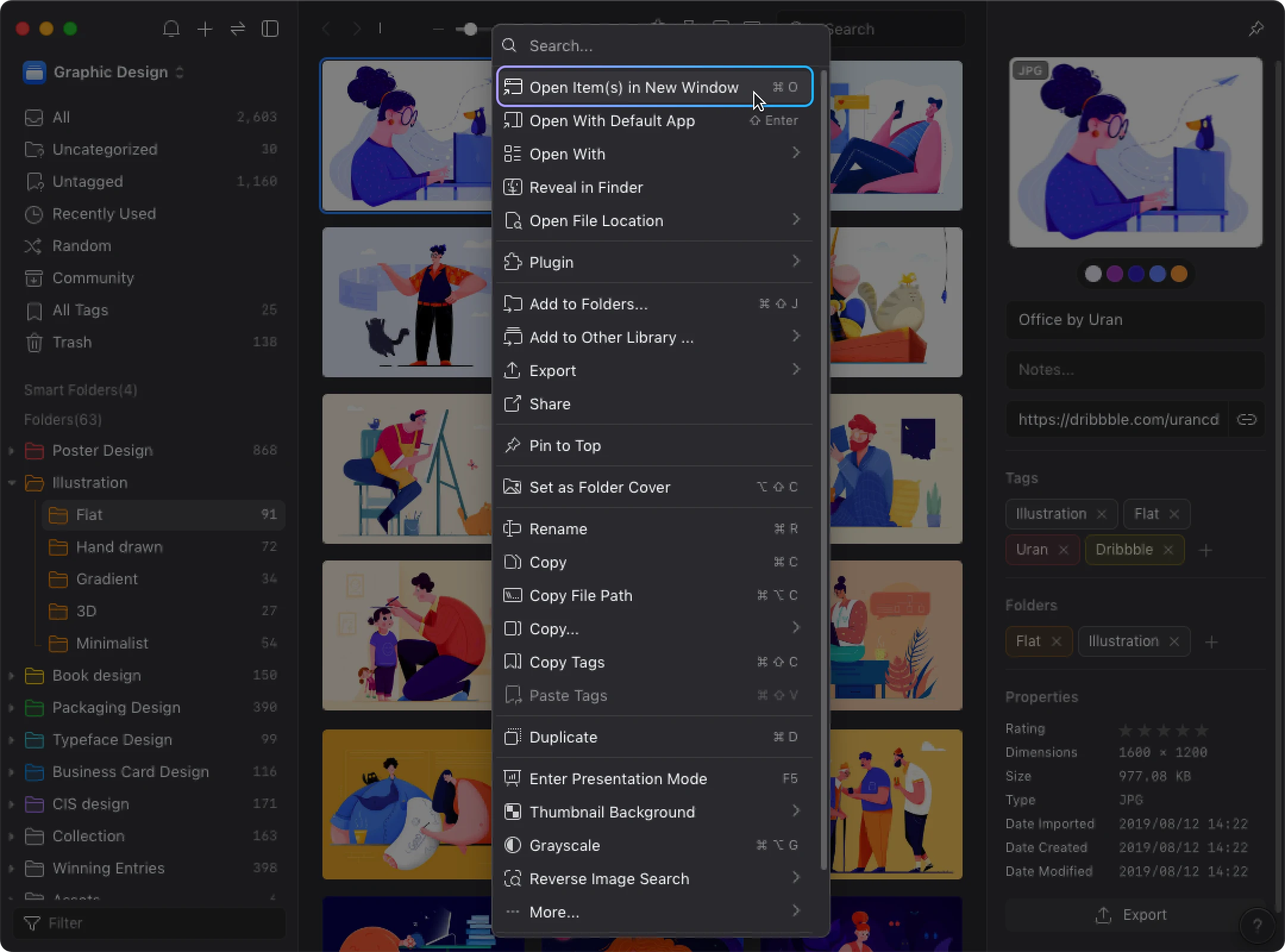Open the Uncategorized section
This screenshot has height=952, width=1285.
click(151, 149)
